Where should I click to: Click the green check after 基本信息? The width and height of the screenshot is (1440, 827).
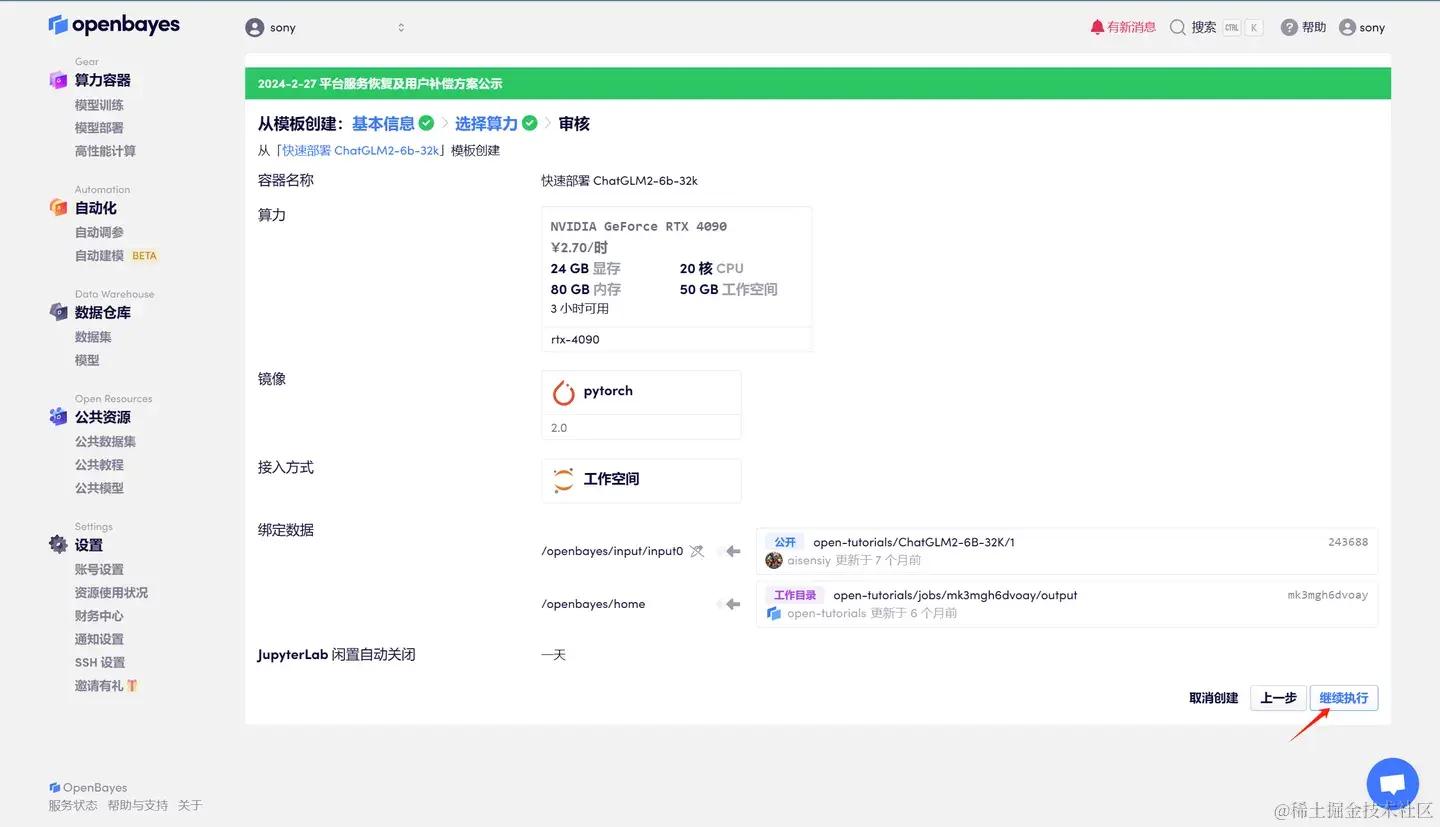[x=427, y=123]
